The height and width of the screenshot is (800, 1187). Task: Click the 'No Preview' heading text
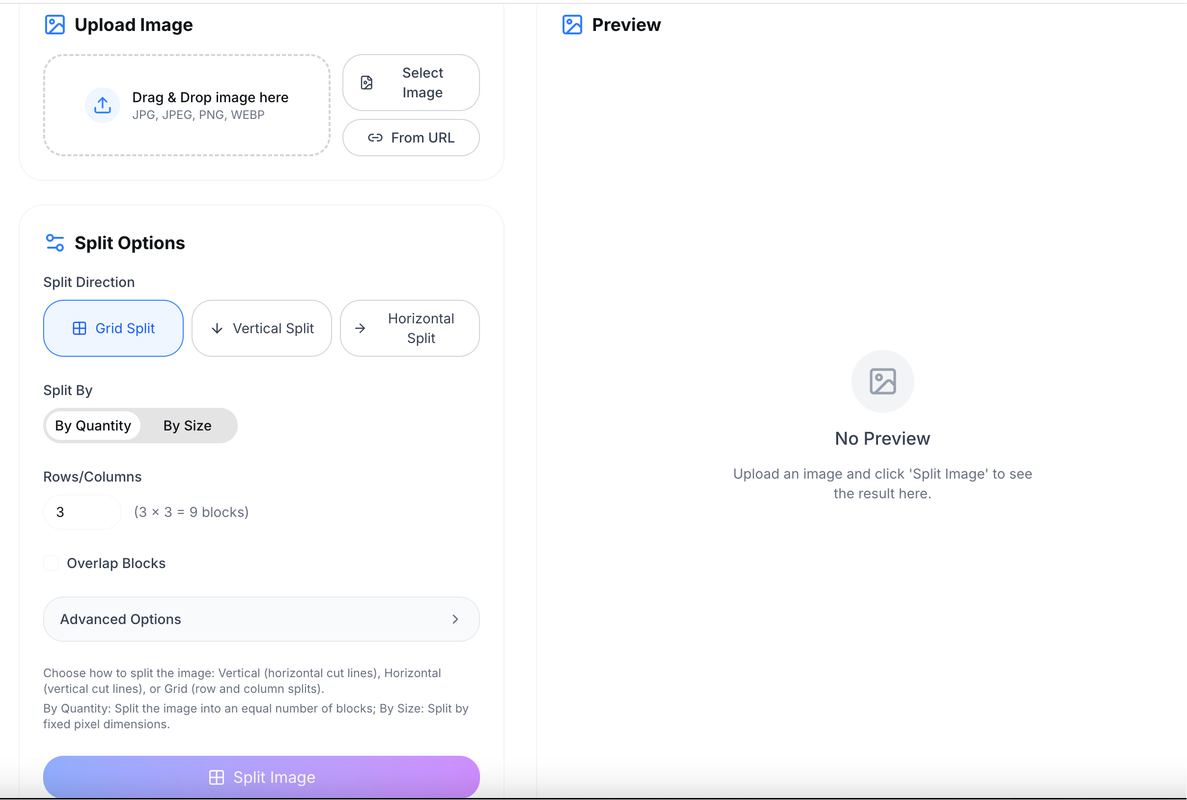click(x=883, y=439)
